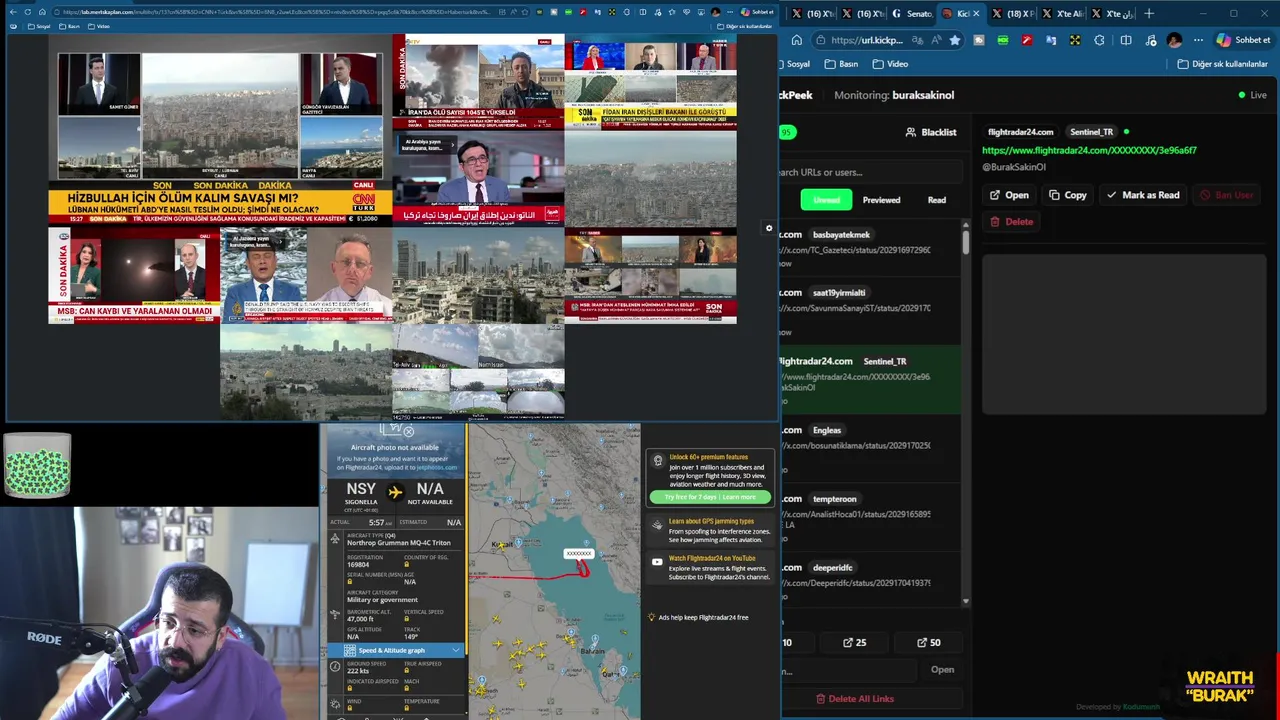Open the Edge three-dots settings menu

tap(1198, 40)
